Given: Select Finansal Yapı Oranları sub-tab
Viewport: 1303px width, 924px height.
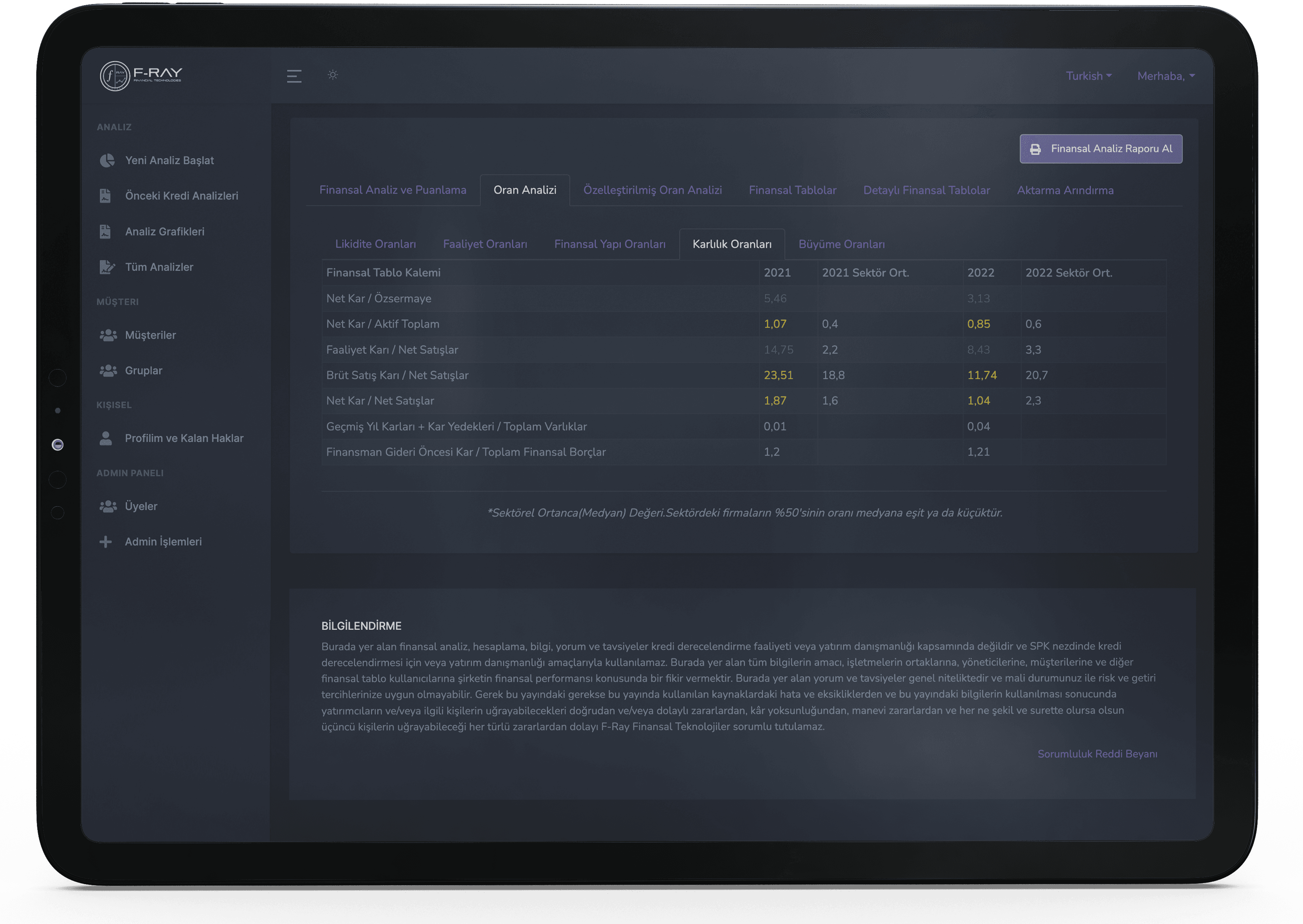Looking at the screenshot, I should (x=610, y=244).
